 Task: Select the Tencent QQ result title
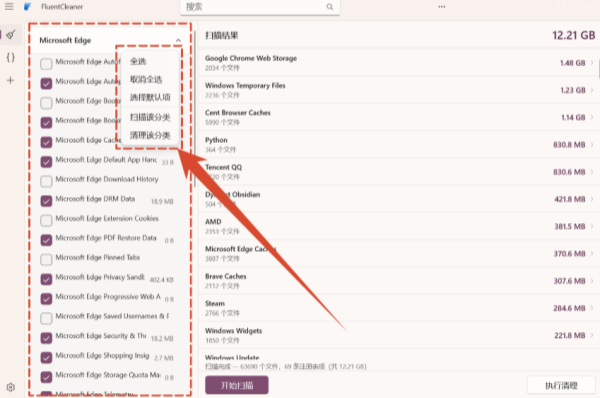click(x=223, y=167)
